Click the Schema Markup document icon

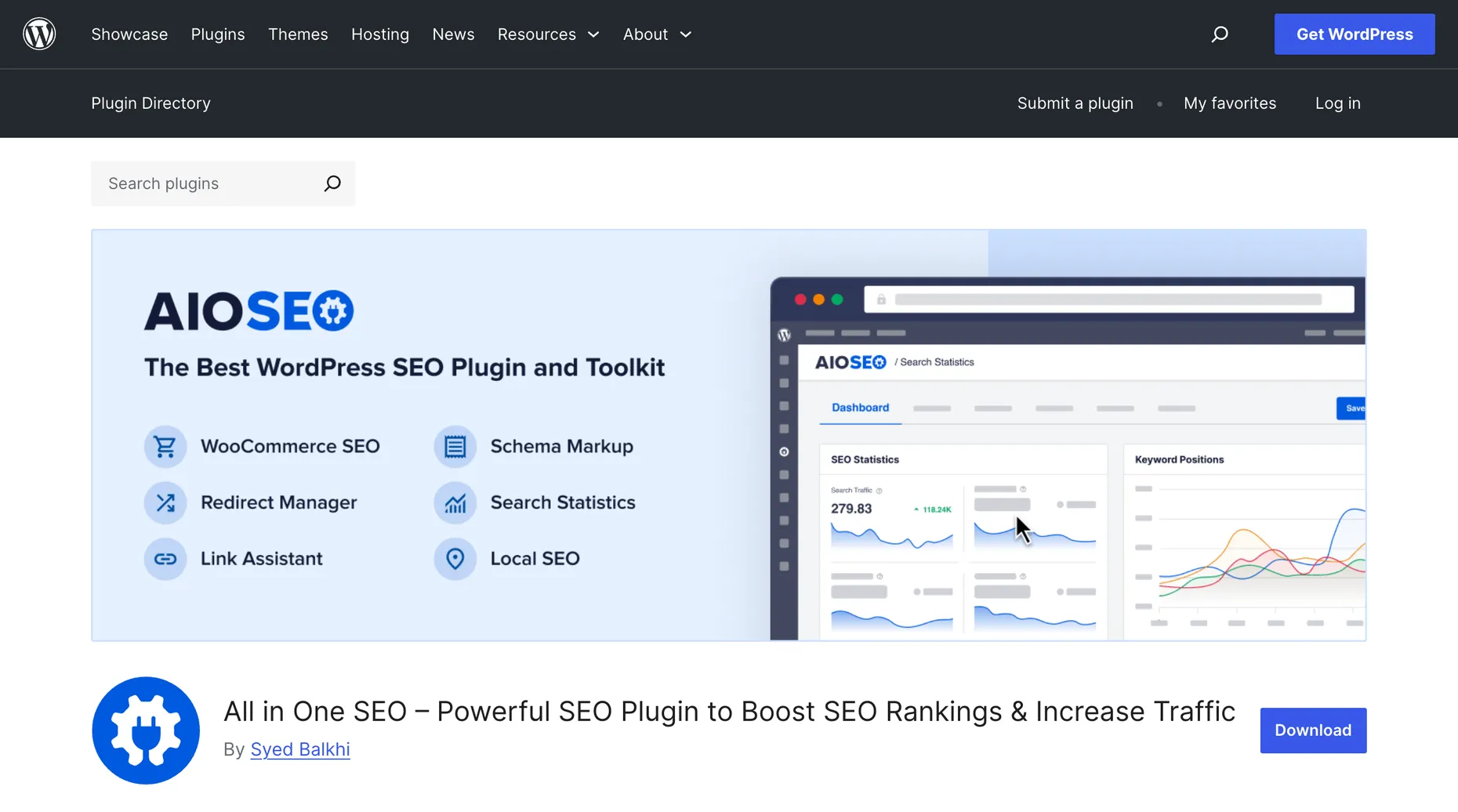pos(455,447)
